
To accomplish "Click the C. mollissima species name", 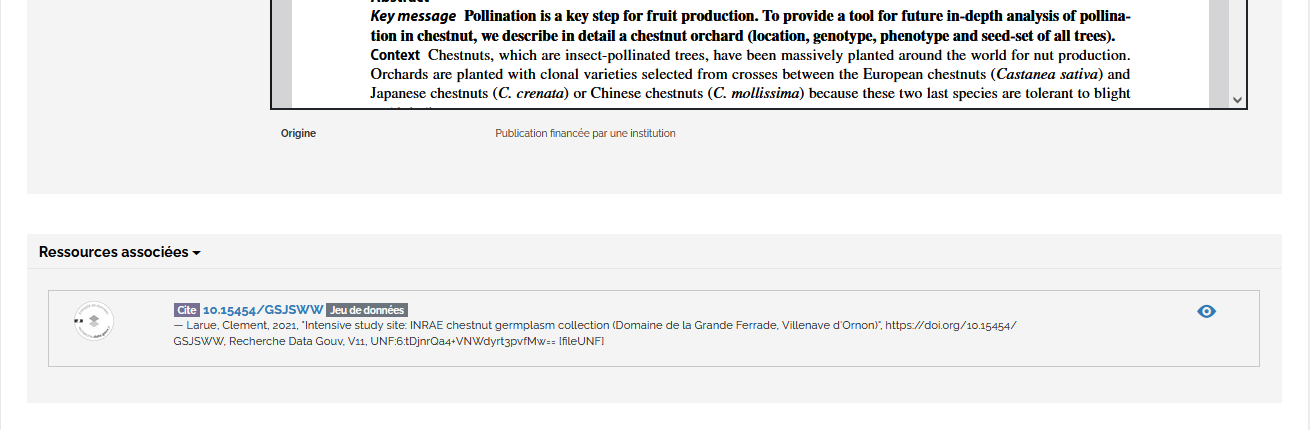I will tap(758, 93).
